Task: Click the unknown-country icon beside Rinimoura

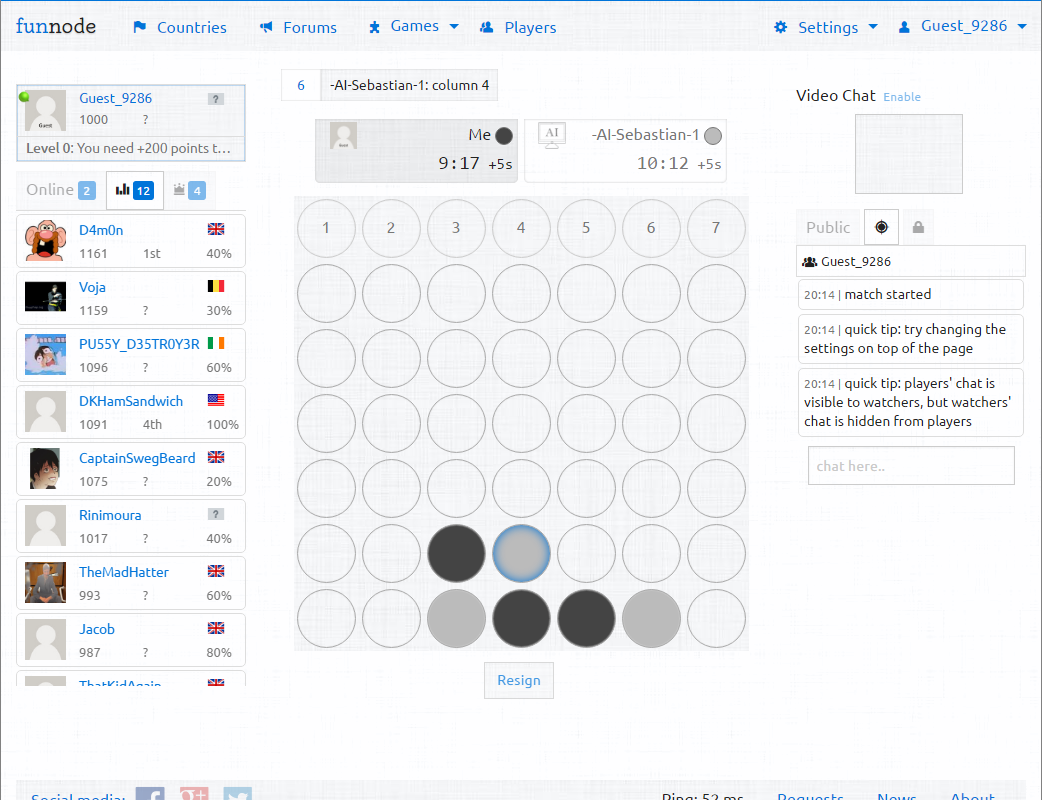Action: pos(216,514)
